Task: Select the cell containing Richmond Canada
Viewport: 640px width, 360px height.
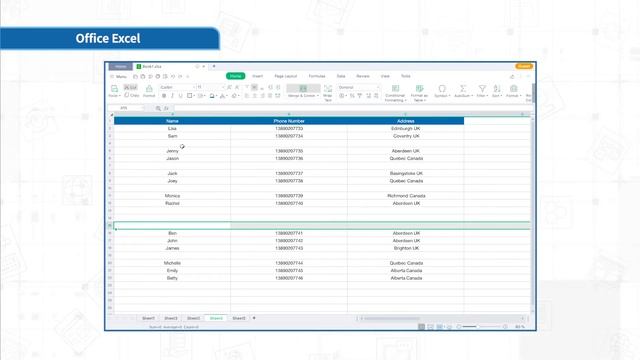Action: coord(406,196)
